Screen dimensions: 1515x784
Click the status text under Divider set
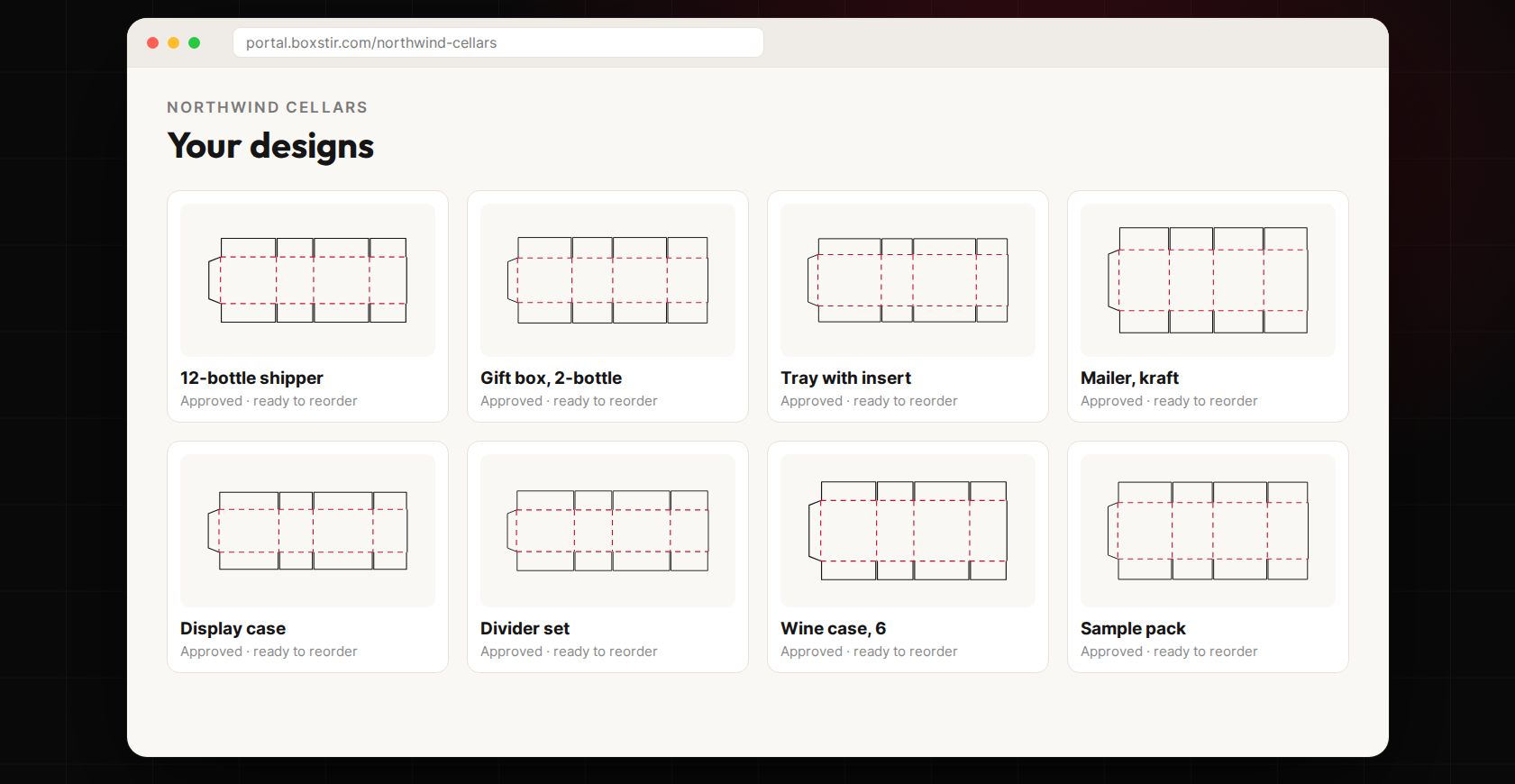pos(569,652)
